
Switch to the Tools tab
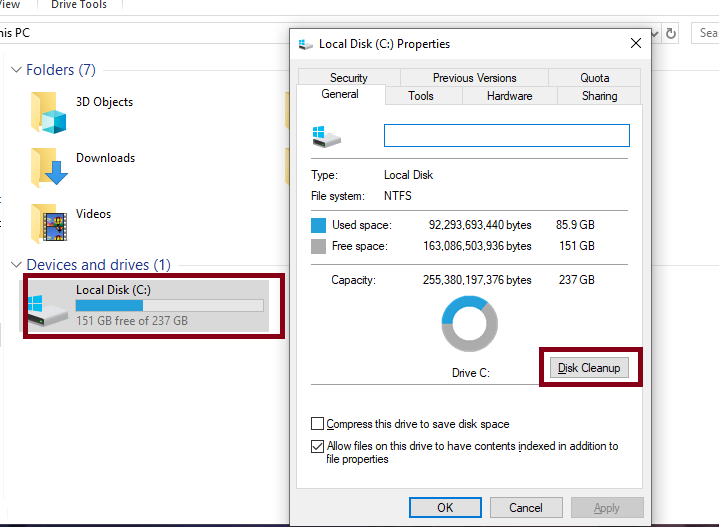(x=420, y=96)
